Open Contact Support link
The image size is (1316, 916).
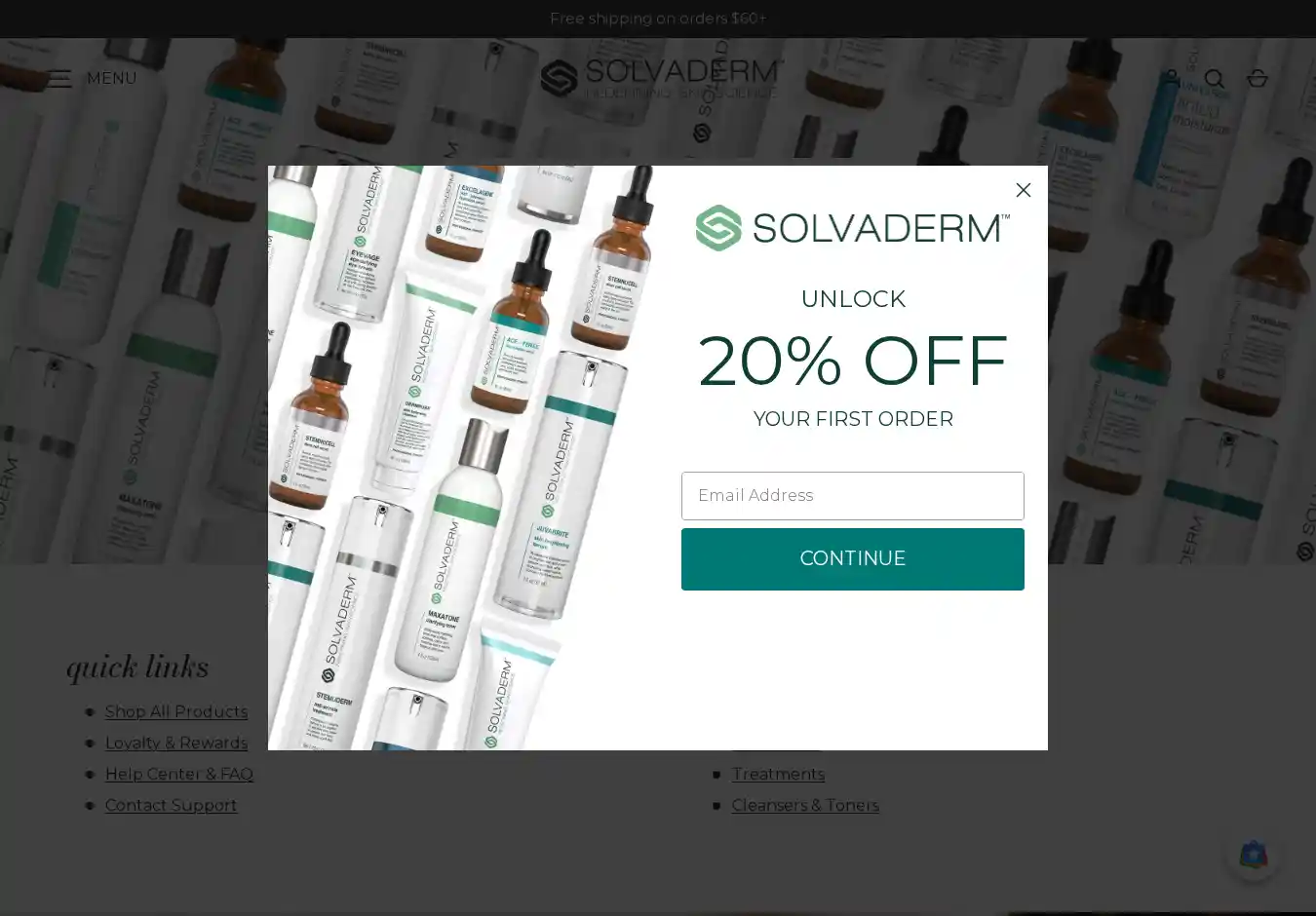click(171, 805)
